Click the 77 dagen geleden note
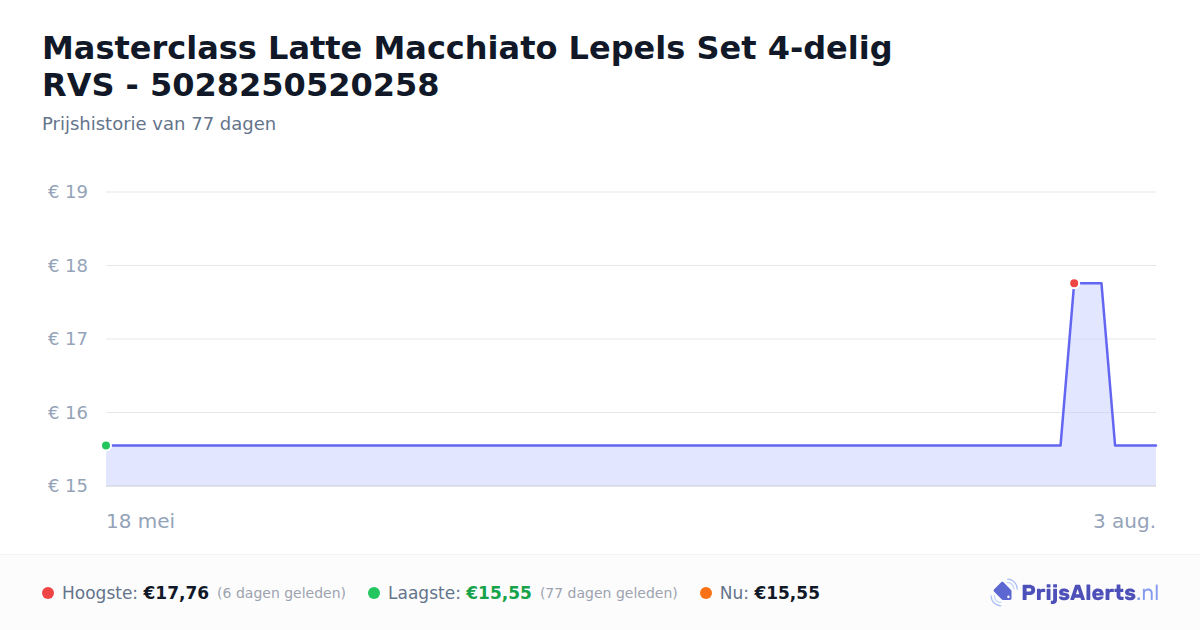The image size is (1200, 630). tap(609, 594)
